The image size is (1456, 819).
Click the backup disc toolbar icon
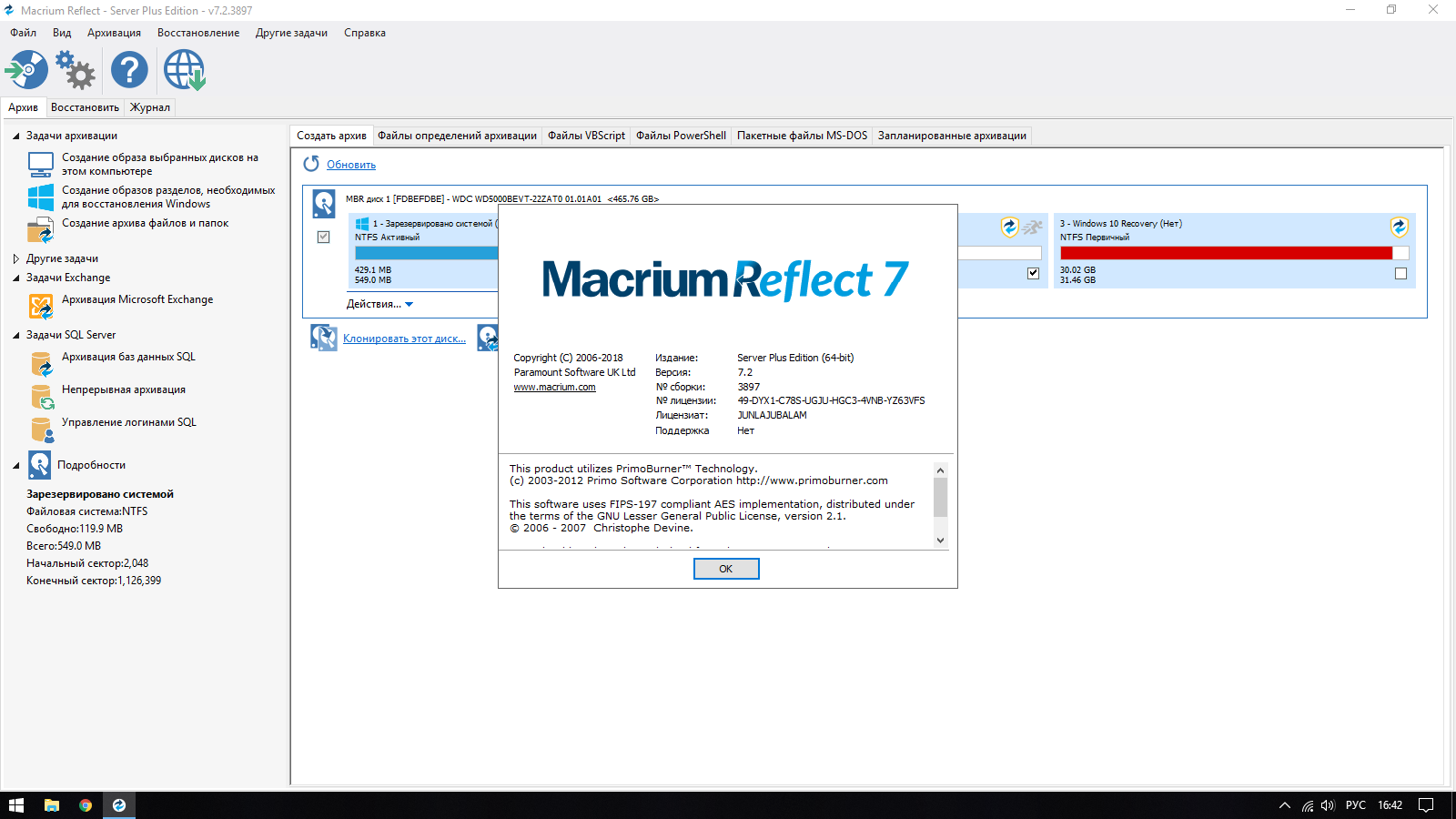pyautogui.click(x=26, y=70)
